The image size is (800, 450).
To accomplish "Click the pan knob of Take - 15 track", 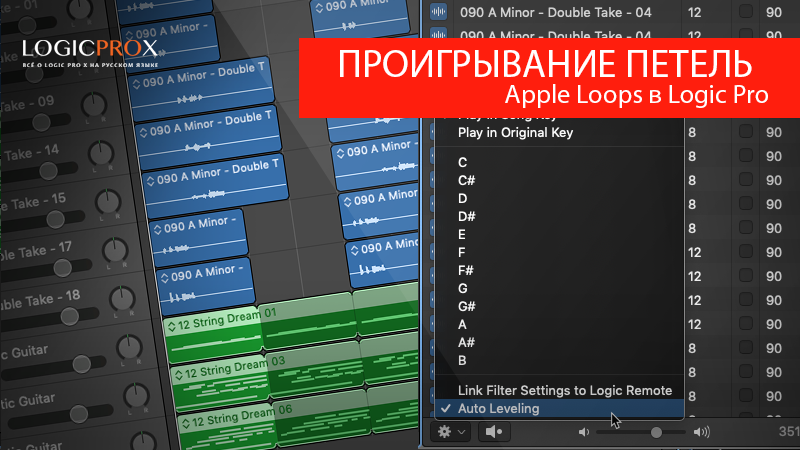I will coord(108,202).
